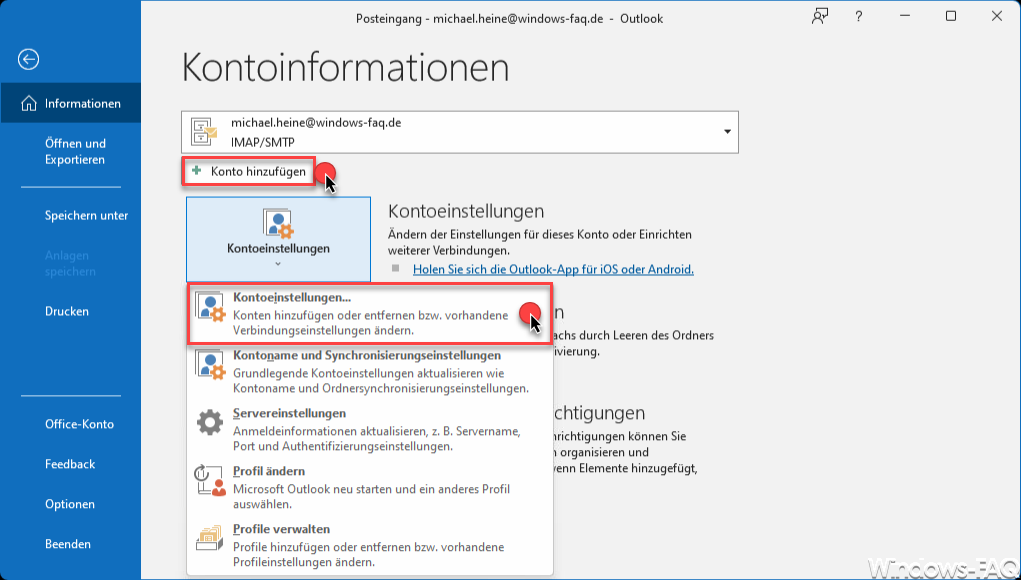Open the Outlook-App für iOS oder Android link
1021x580 pixels.
pos(553,269)
